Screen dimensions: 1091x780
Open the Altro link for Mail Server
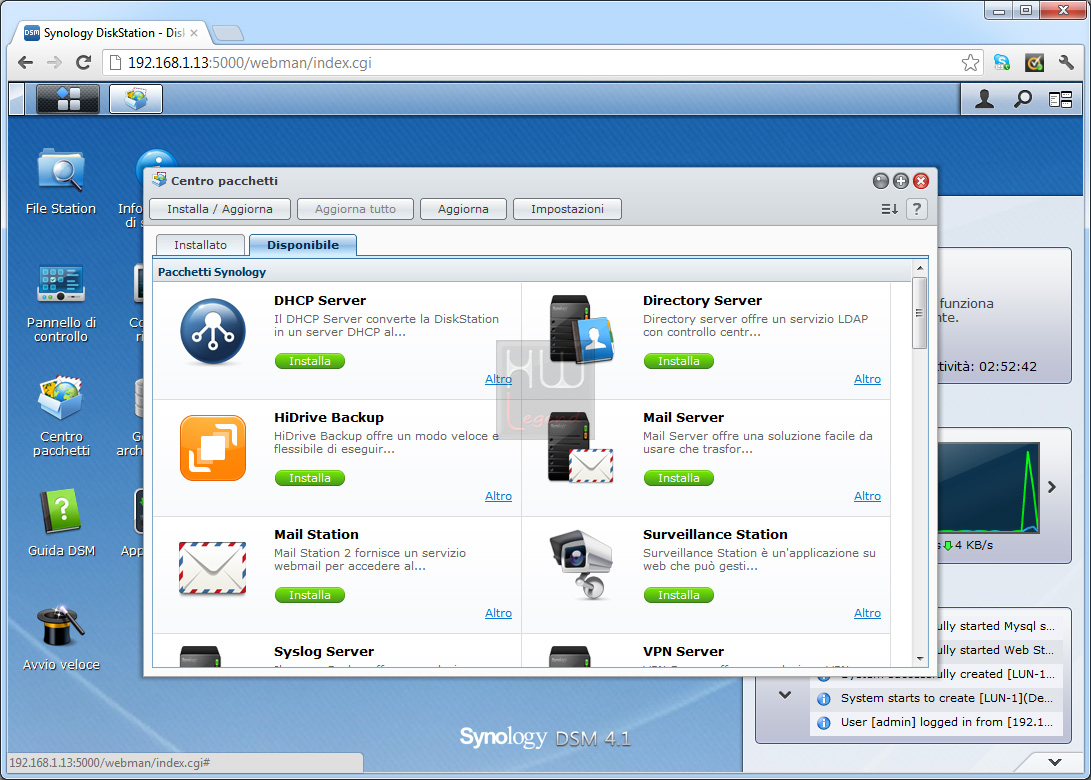pyautogui.click(x=867, y=496)
